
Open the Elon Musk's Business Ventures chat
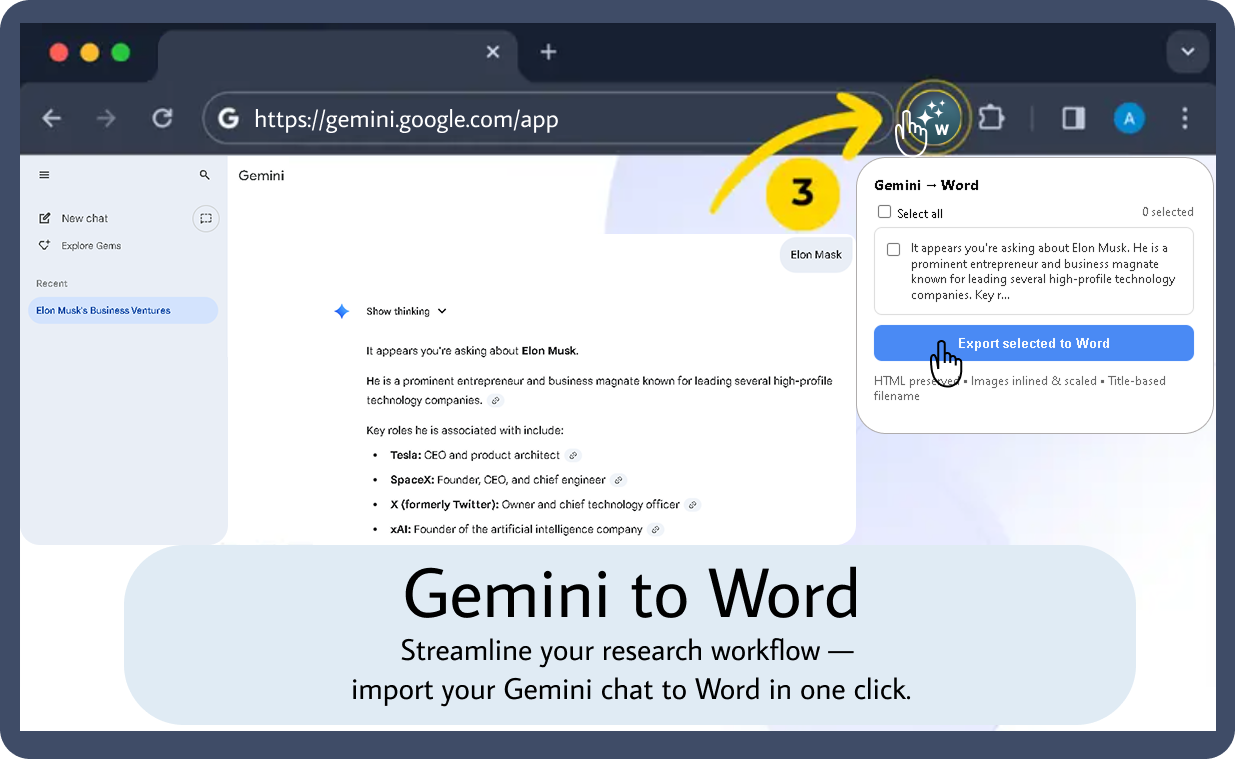103,310
